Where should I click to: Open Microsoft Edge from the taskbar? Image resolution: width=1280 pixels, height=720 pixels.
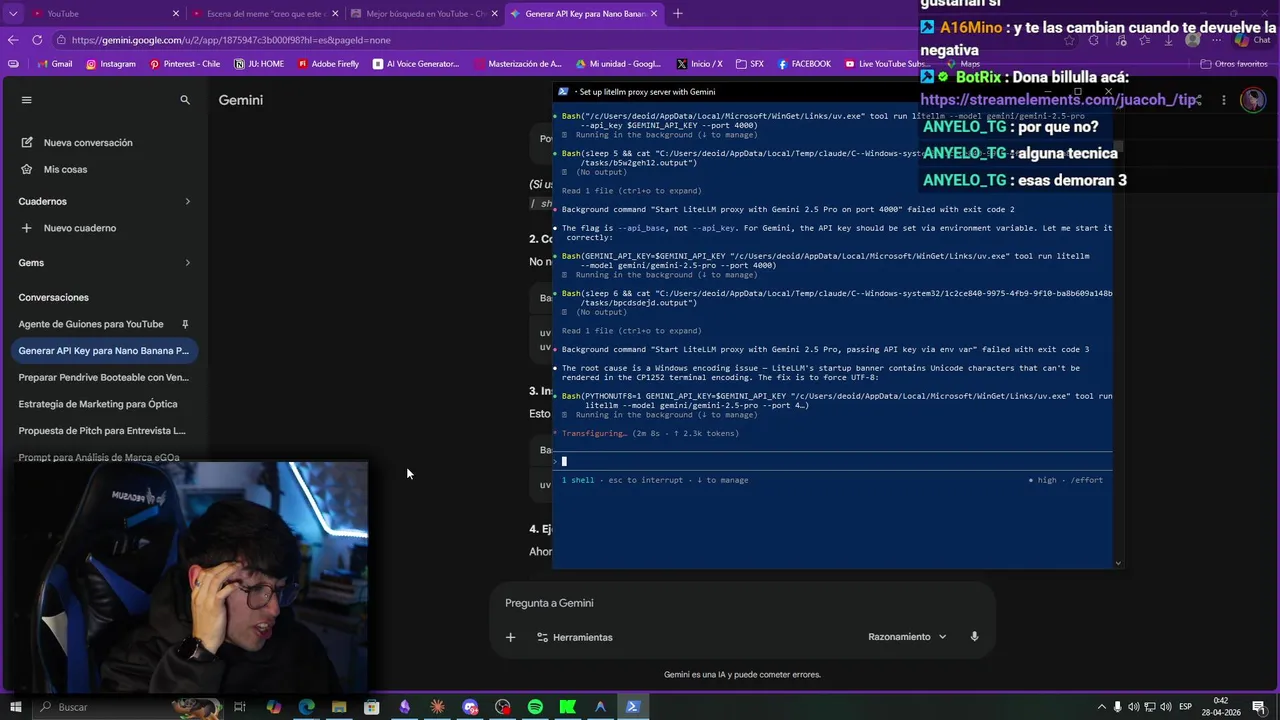pyautogui.click(x=306, y=707)
